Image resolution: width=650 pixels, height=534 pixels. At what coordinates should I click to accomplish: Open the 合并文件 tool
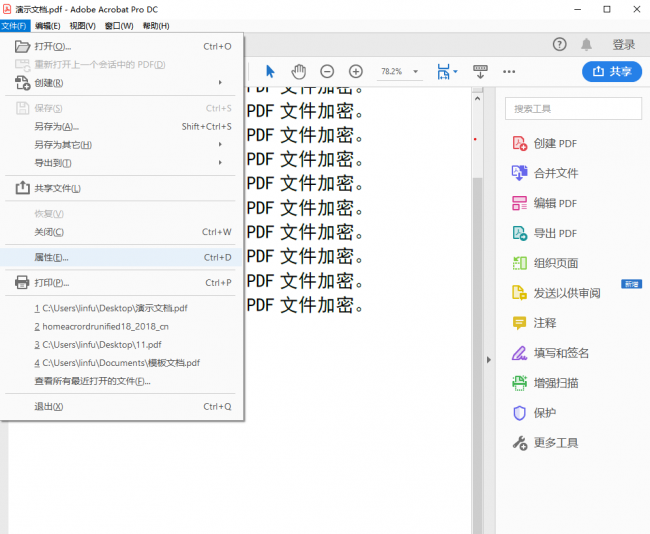(x=545, y=173)
